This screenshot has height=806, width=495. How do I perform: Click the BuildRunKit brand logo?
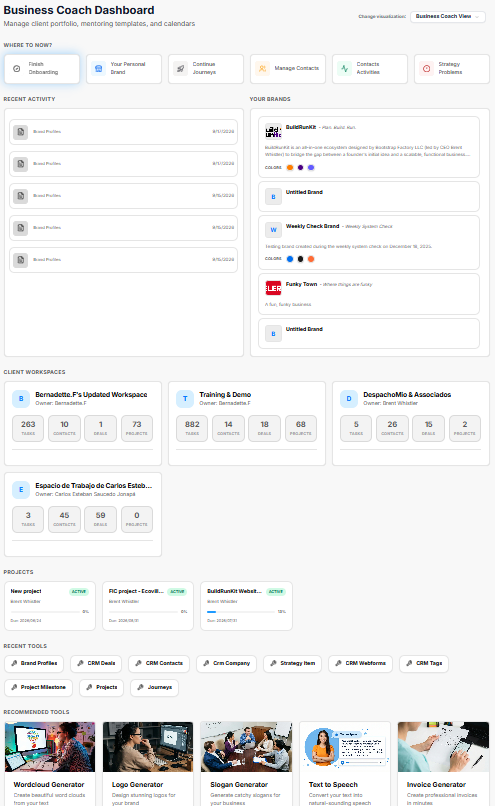pos(273,132)
